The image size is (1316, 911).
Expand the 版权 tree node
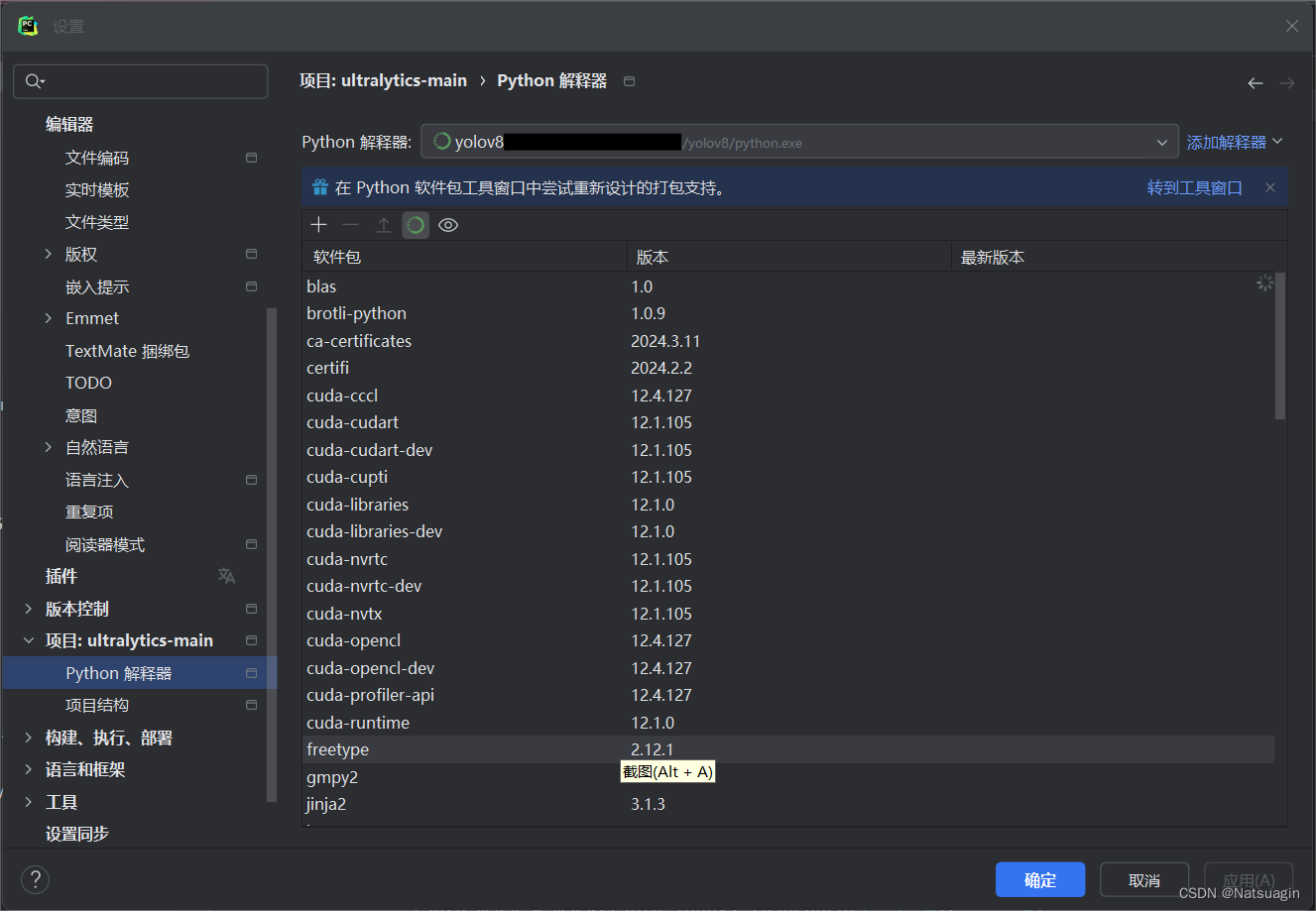pos(48,254)
